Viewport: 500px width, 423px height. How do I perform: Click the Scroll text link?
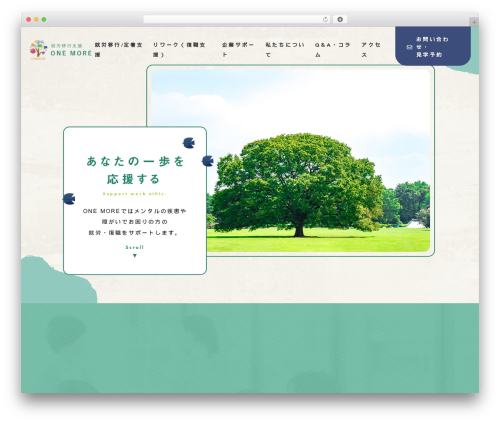coord(135,247)
